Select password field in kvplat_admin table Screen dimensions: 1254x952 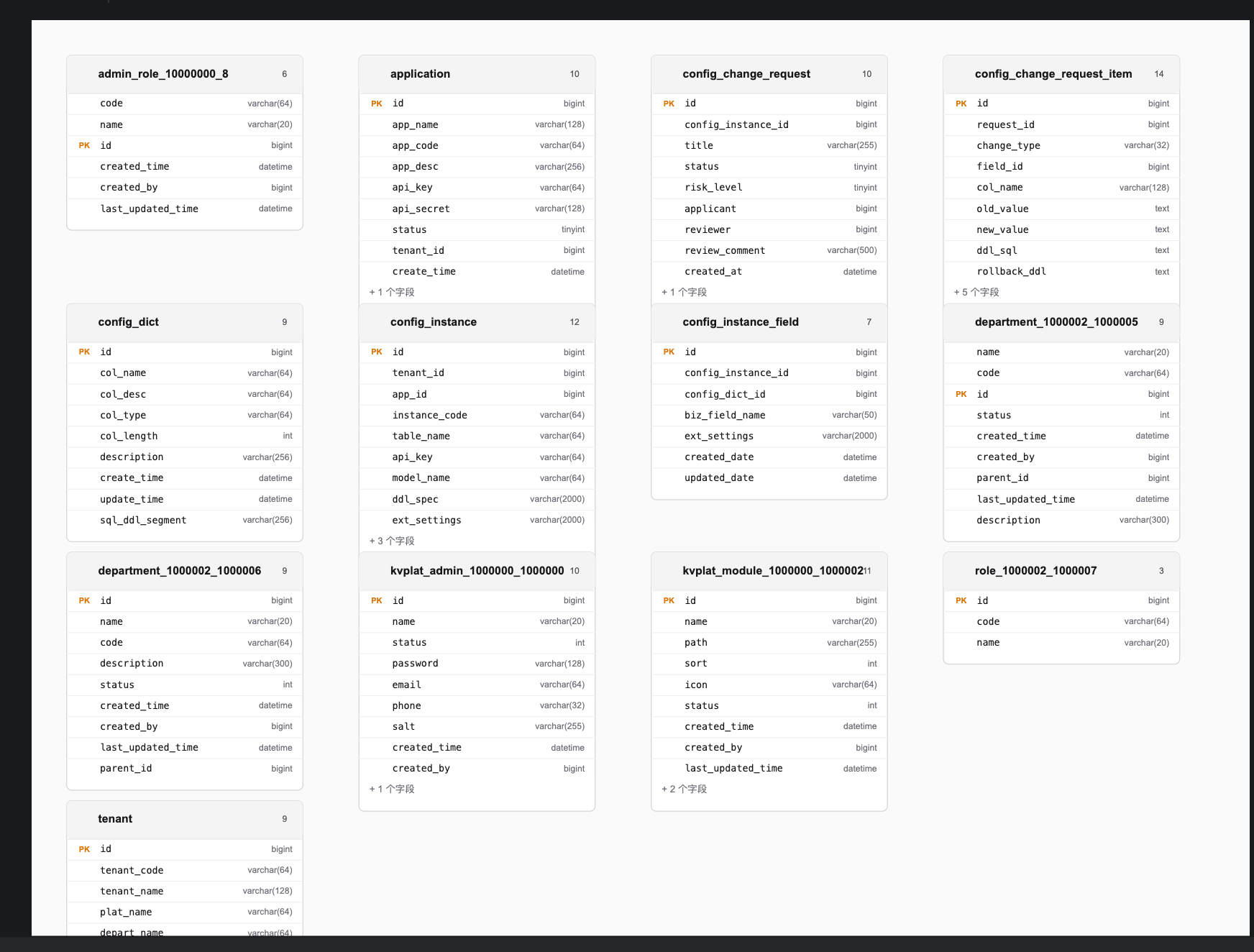click(x=477, y=664)
